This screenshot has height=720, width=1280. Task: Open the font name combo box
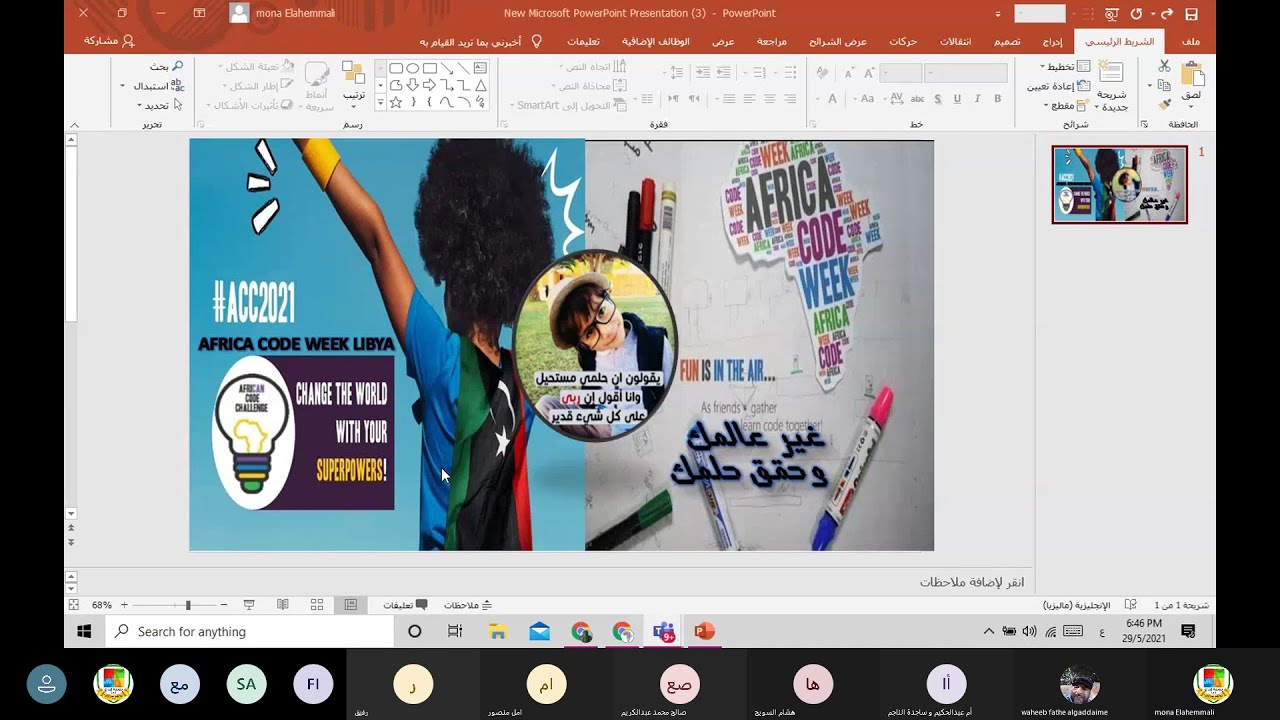(966, 73)
